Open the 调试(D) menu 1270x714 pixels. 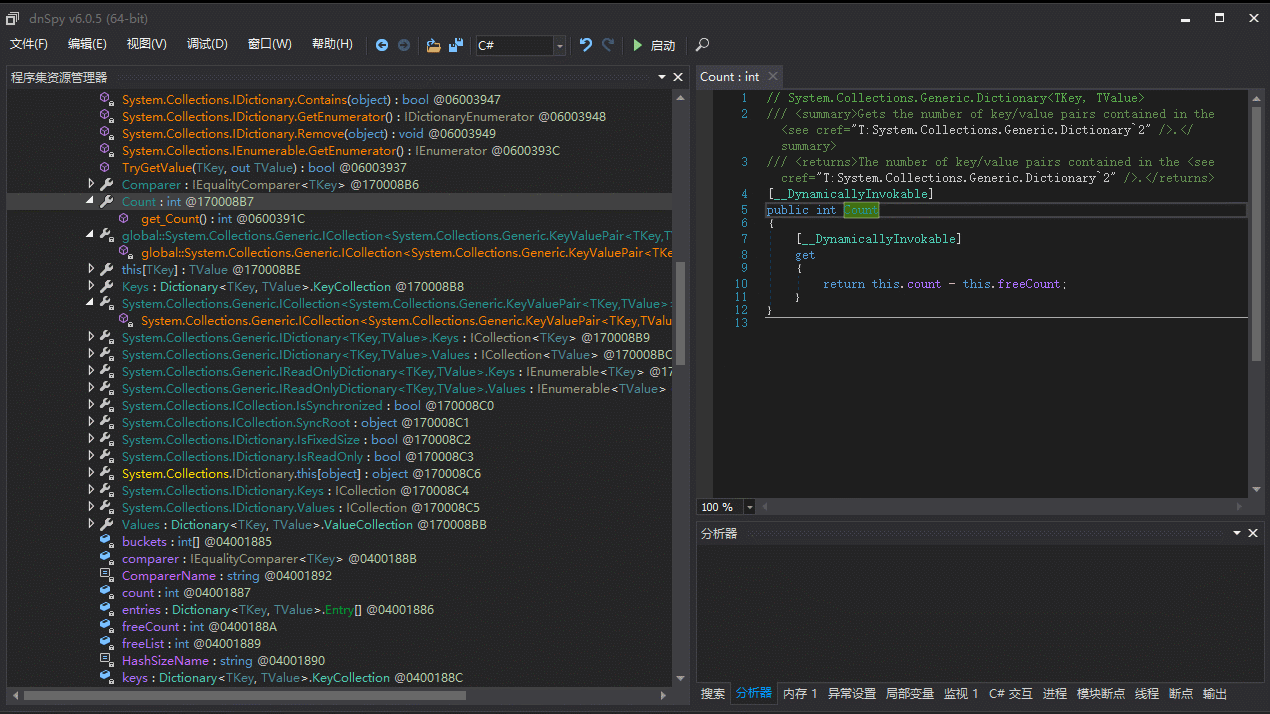coord(206,44)
